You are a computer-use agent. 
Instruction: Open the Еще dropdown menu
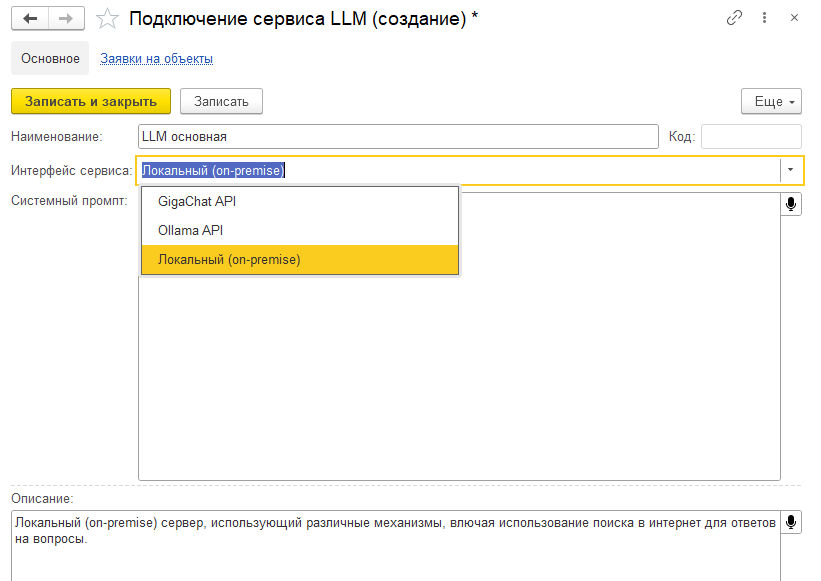coord(771,101)
